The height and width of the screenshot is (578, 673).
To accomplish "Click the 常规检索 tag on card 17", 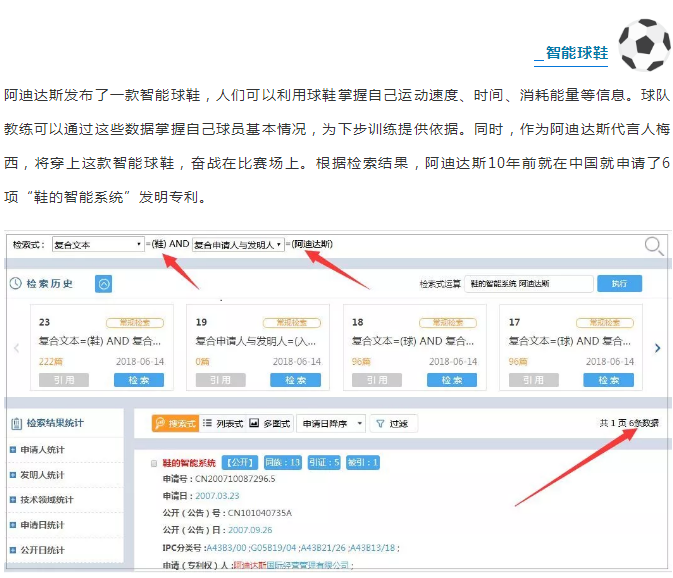I will (605, 323).
